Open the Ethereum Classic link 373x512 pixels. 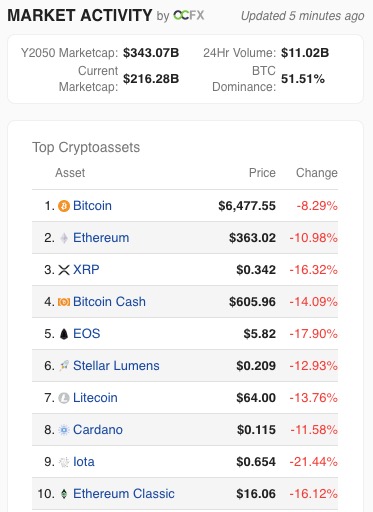pos(124,494)
